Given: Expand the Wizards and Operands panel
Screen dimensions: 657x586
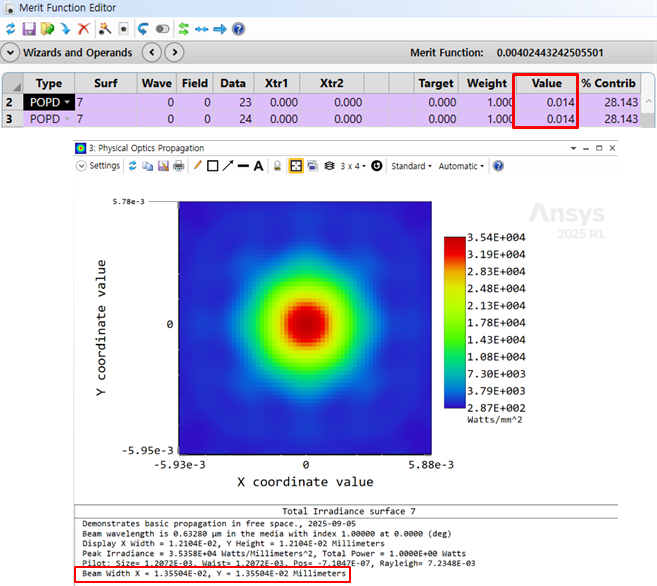Looking at the screenshot, I should point(11,52).
